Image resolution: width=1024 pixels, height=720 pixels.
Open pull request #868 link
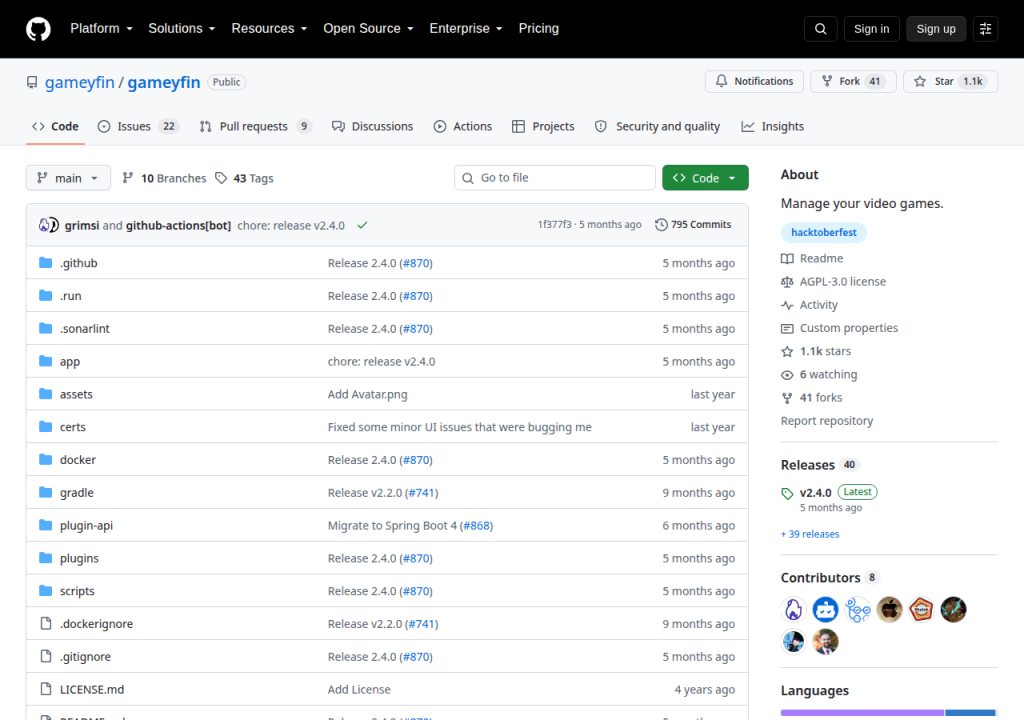476,525
